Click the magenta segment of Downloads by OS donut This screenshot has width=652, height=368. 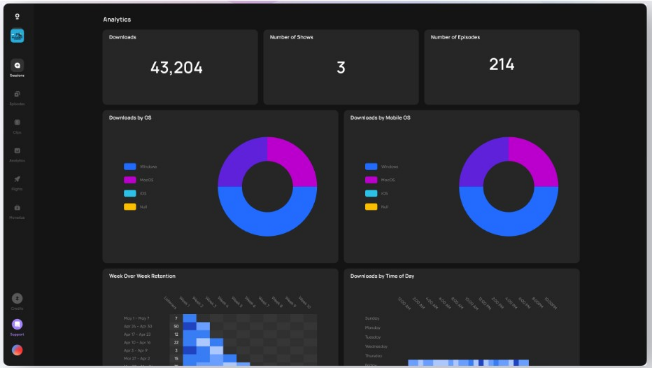click(294, 161)
